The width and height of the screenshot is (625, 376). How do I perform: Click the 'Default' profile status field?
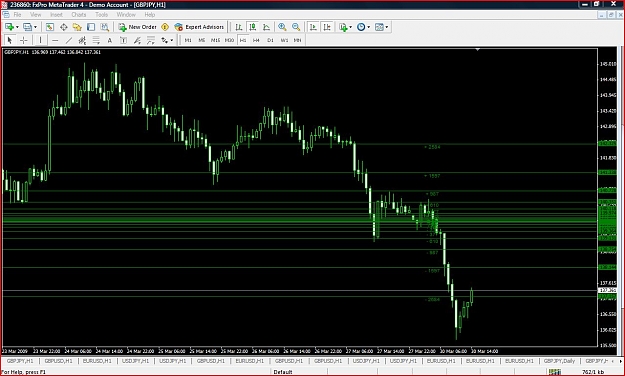[x=283, y=372]
